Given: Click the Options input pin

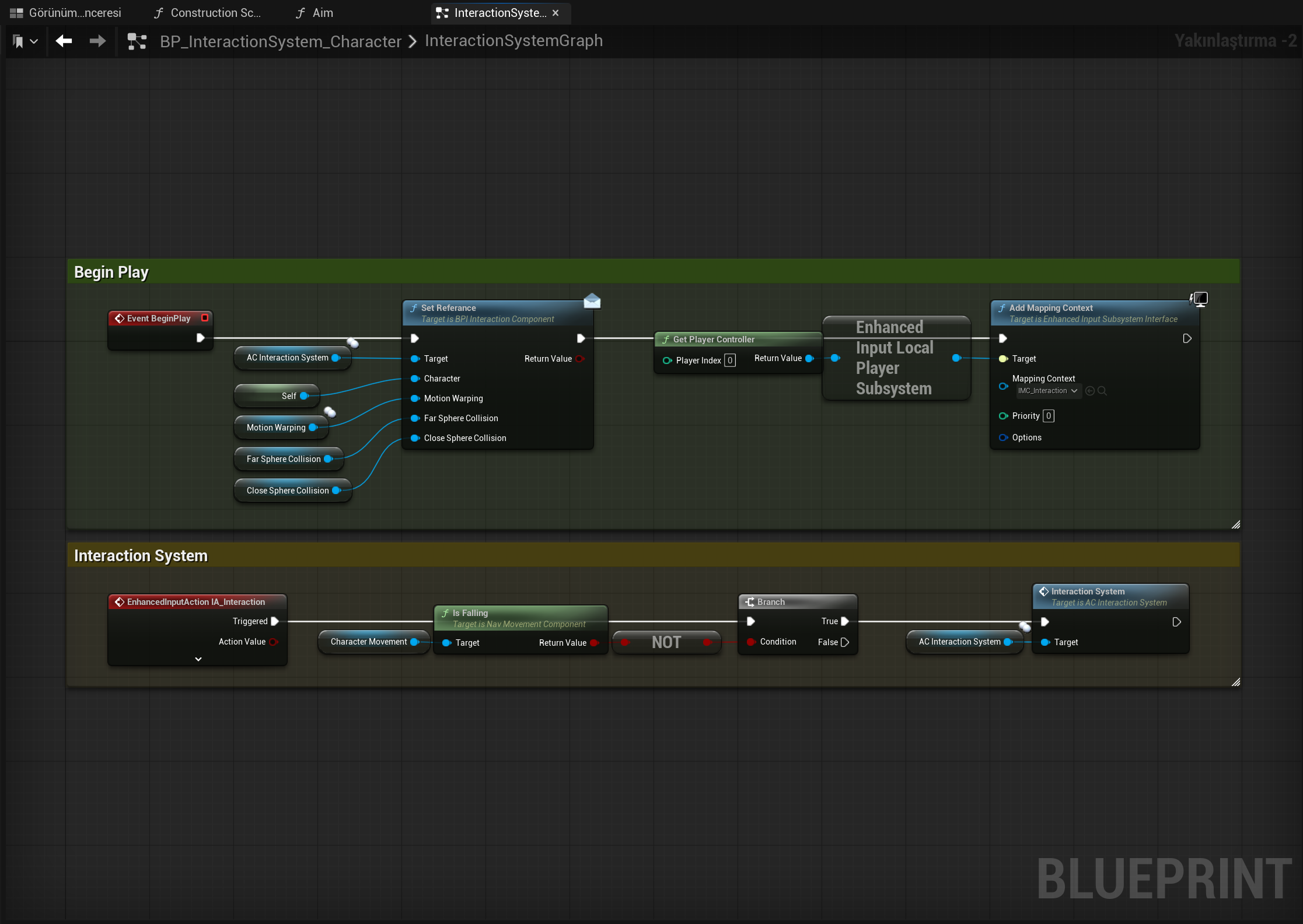Looking at the screenshot, I should point(1004,437).
